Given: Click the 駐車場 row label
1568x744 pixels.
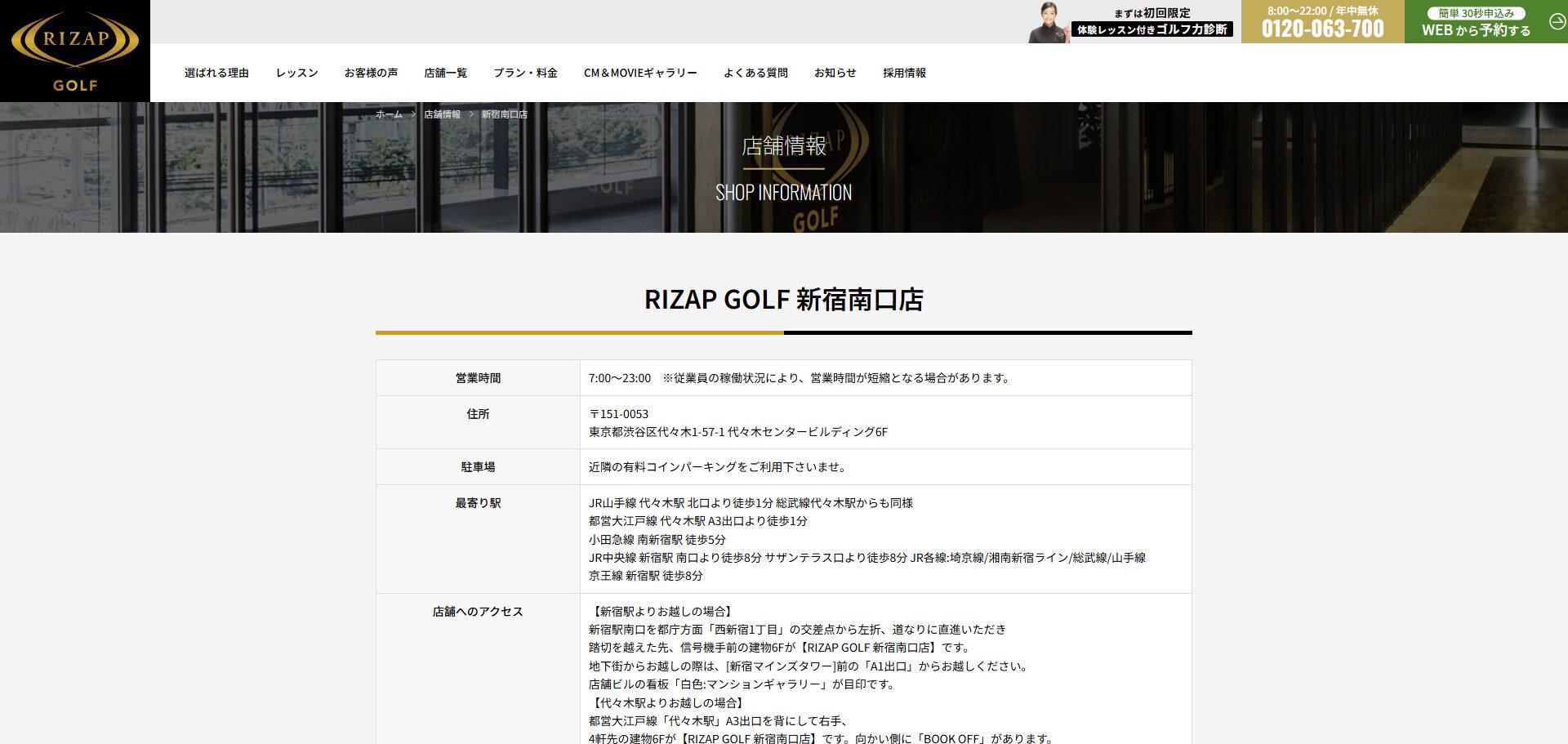Looking at the screenshot, I should click(478, 467).
